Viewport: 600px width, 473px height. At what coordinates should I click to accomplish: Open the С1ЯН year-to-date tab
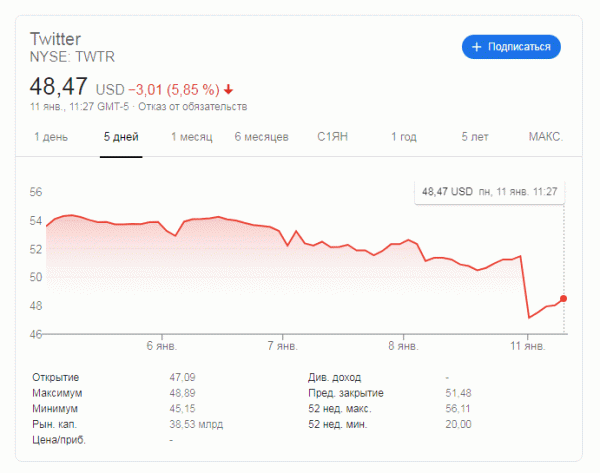tap(333, 136)
